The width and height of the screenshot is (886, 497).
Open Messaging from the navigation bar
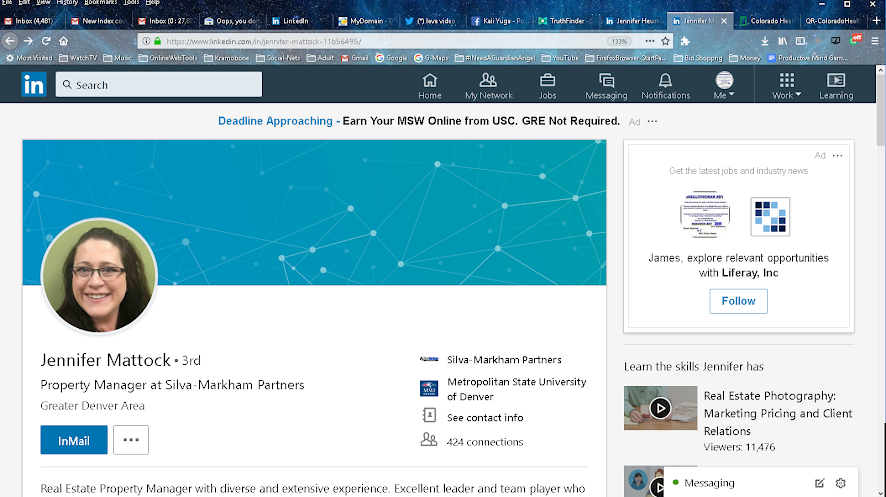606,86
